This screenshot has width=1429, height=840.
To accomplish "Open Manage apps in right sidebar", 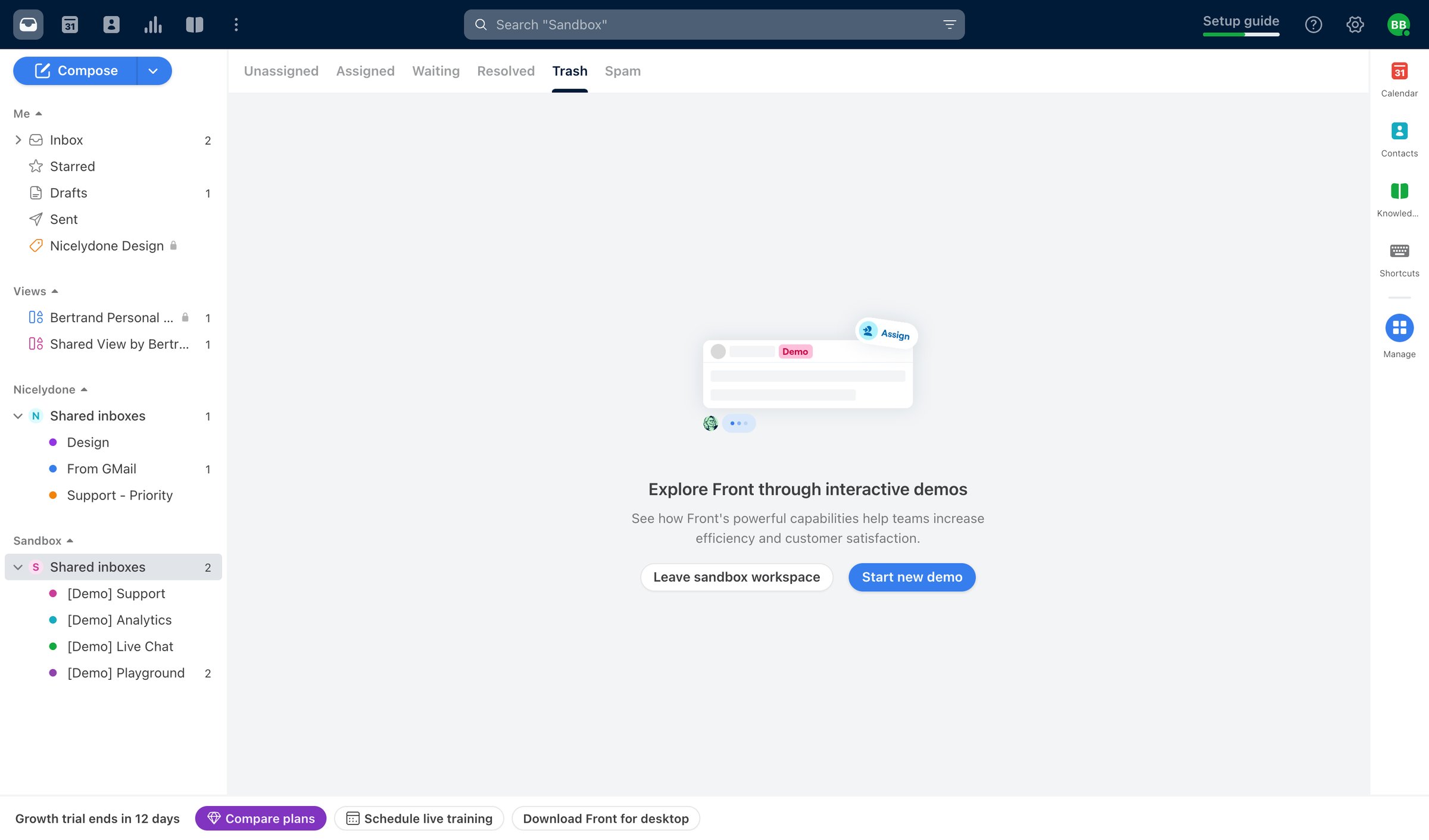I will tap(1399, 336).
